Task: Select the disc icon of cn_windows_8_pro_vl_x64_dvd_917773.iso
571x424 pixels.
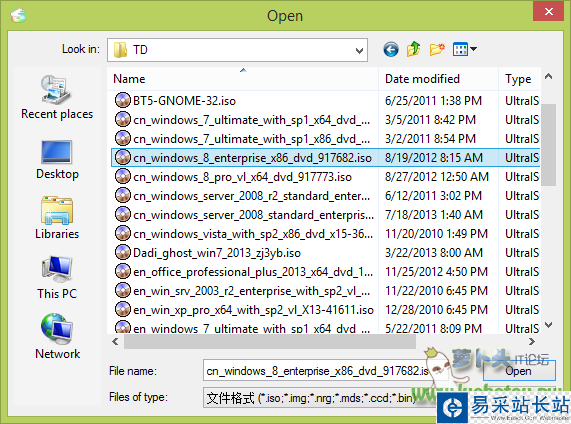Action: tap(123, 176)
